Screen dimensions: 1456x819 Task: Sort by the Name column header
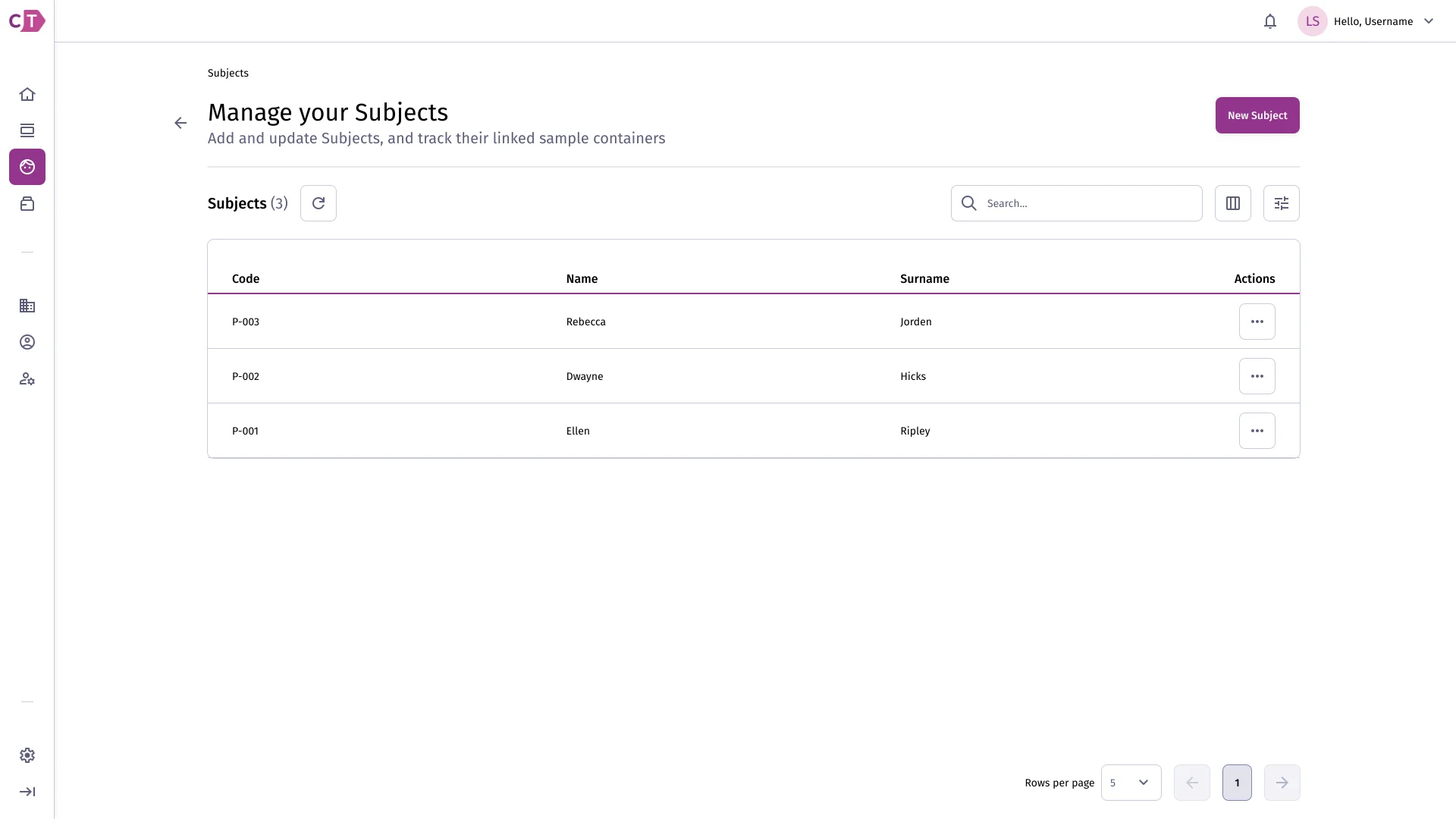pyautogui.click(x=582, y=278)
